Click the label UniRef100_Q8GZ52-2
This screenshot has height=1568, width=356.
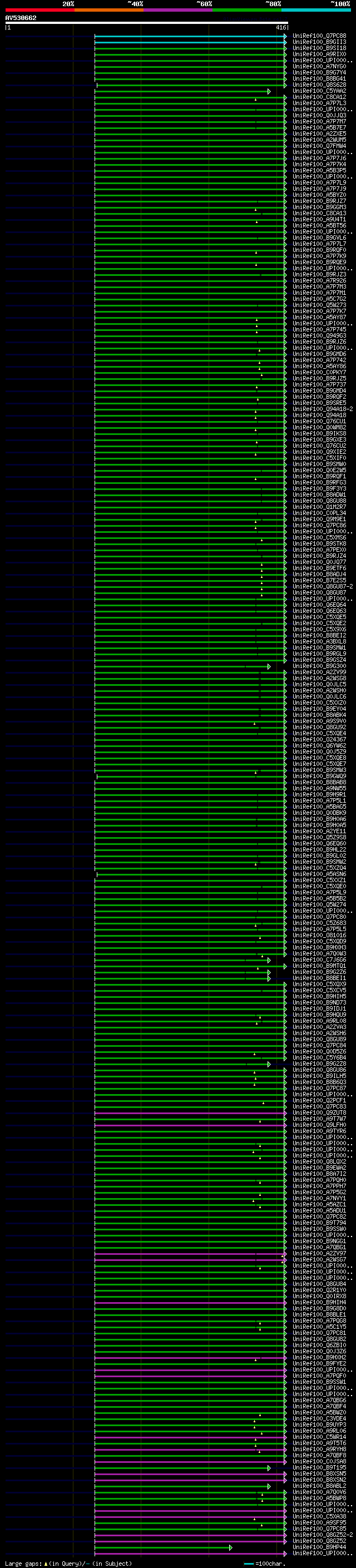click(323, 1534)
